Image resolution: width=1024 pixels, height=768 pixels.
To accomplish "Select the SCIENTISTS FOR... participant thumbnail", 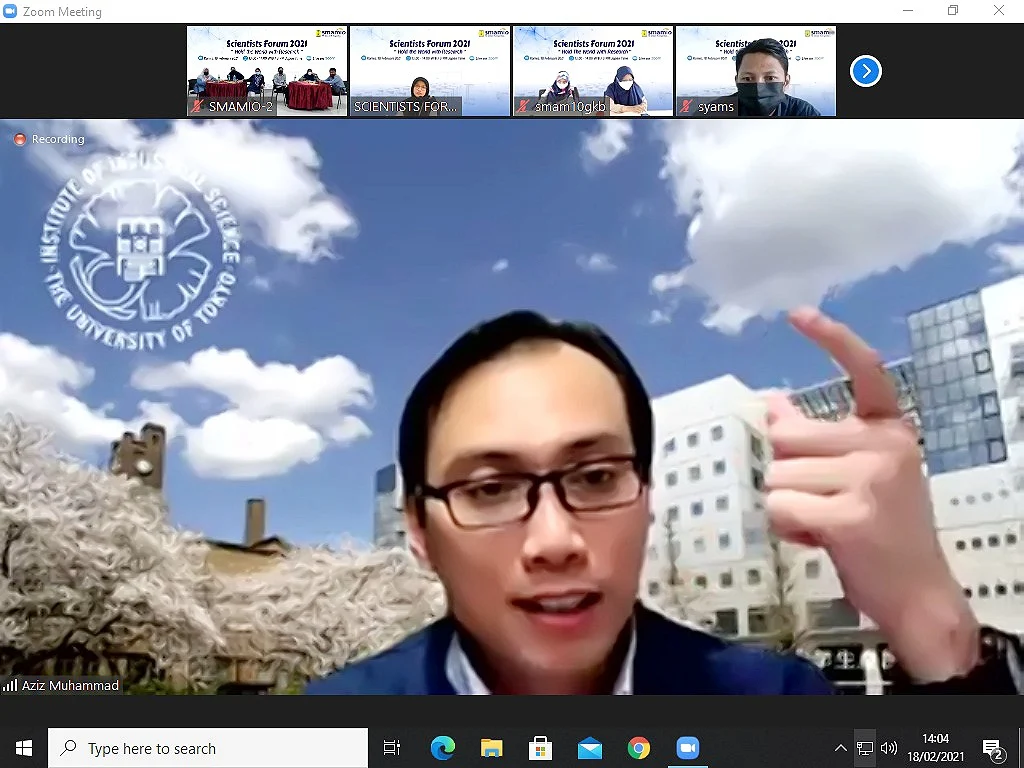I will 430,71.
